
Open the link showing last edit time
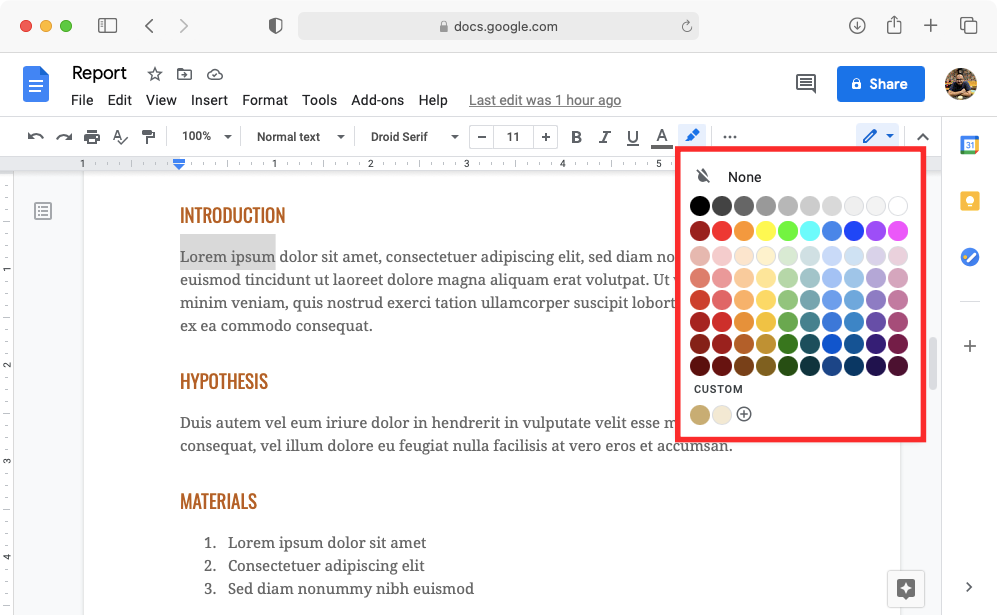545,100
